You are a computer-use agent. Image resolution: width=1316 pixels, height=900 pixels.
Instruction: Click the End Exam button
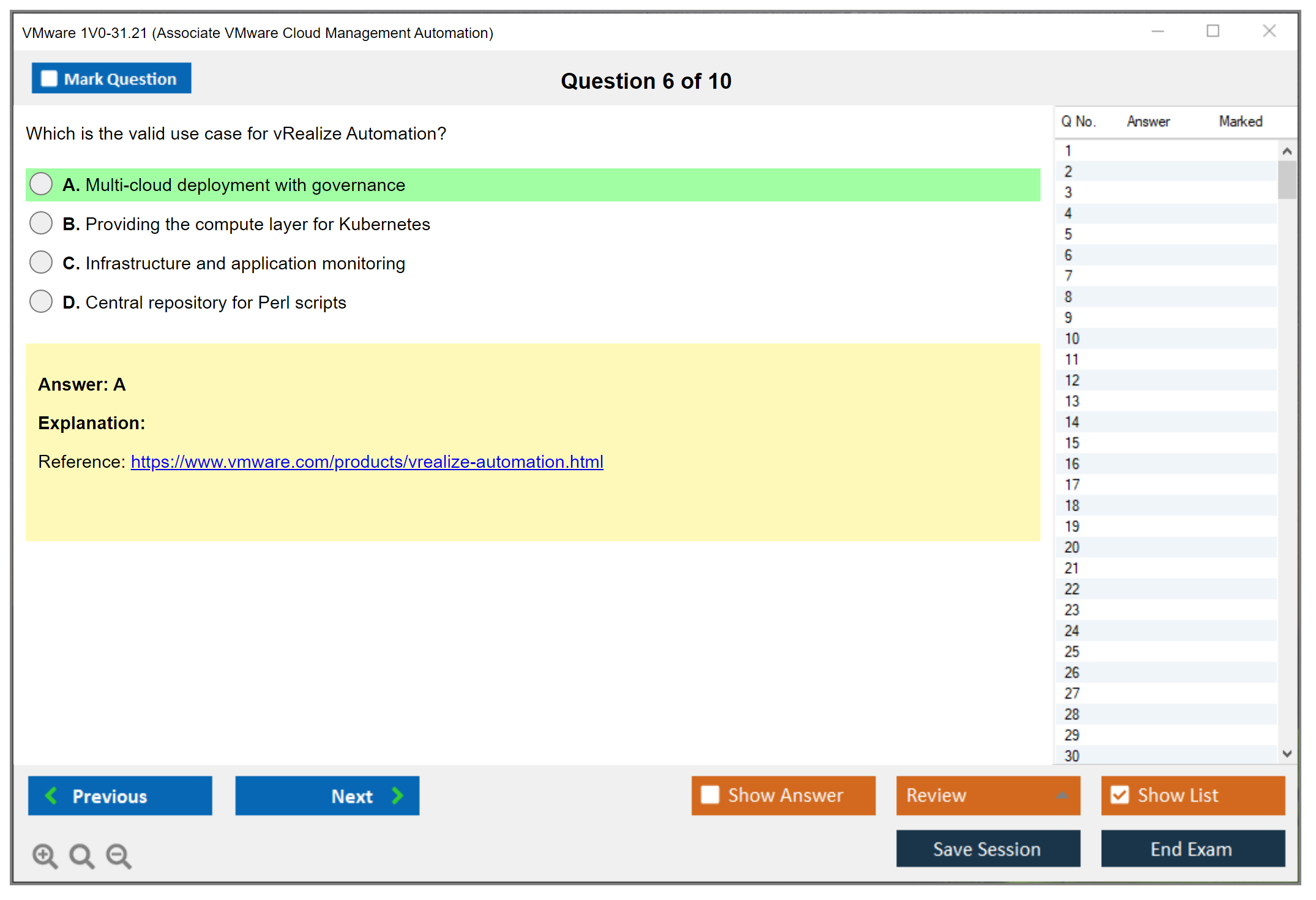click(1192, 849)
